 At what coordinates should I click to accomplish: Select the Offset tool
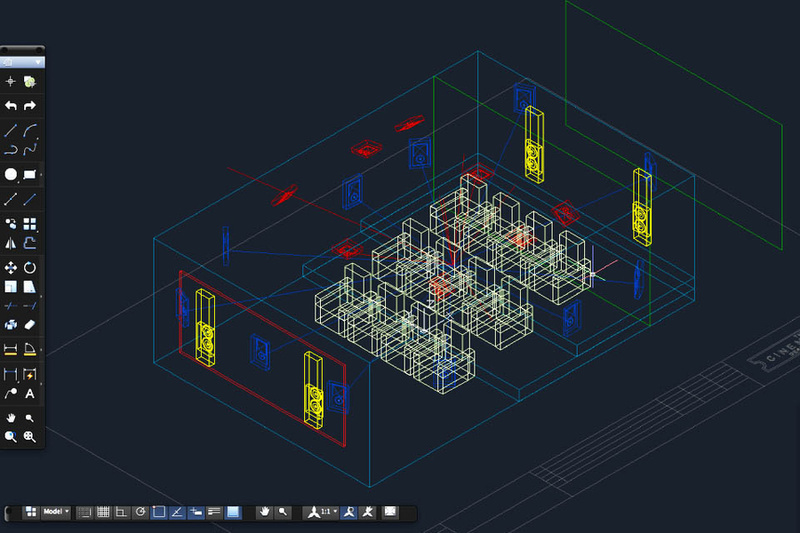(x=30, y=243)
